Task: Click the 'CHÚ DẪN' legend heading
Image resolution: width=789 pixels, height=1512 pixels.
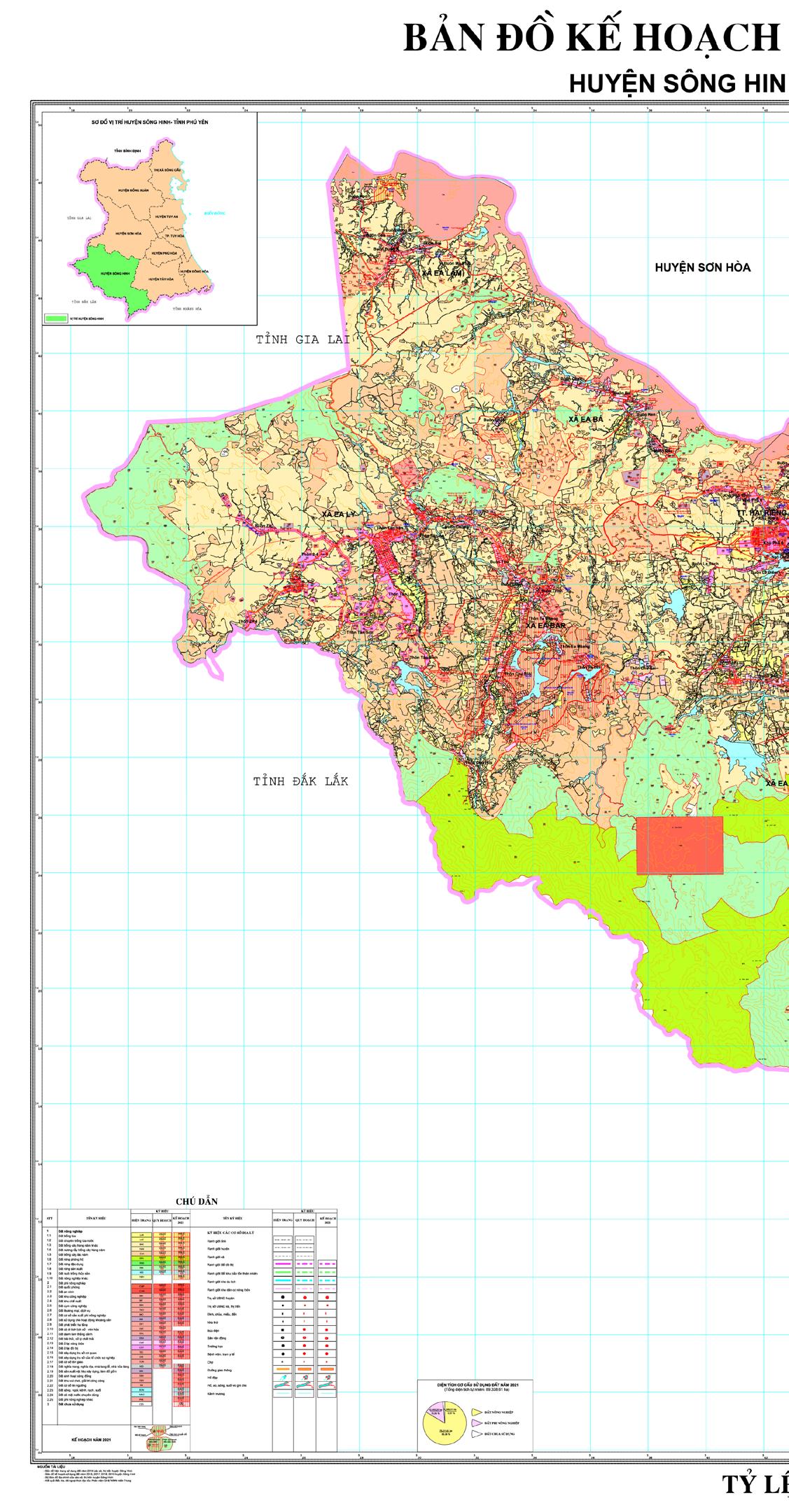Action: [x=197, y=1202]
